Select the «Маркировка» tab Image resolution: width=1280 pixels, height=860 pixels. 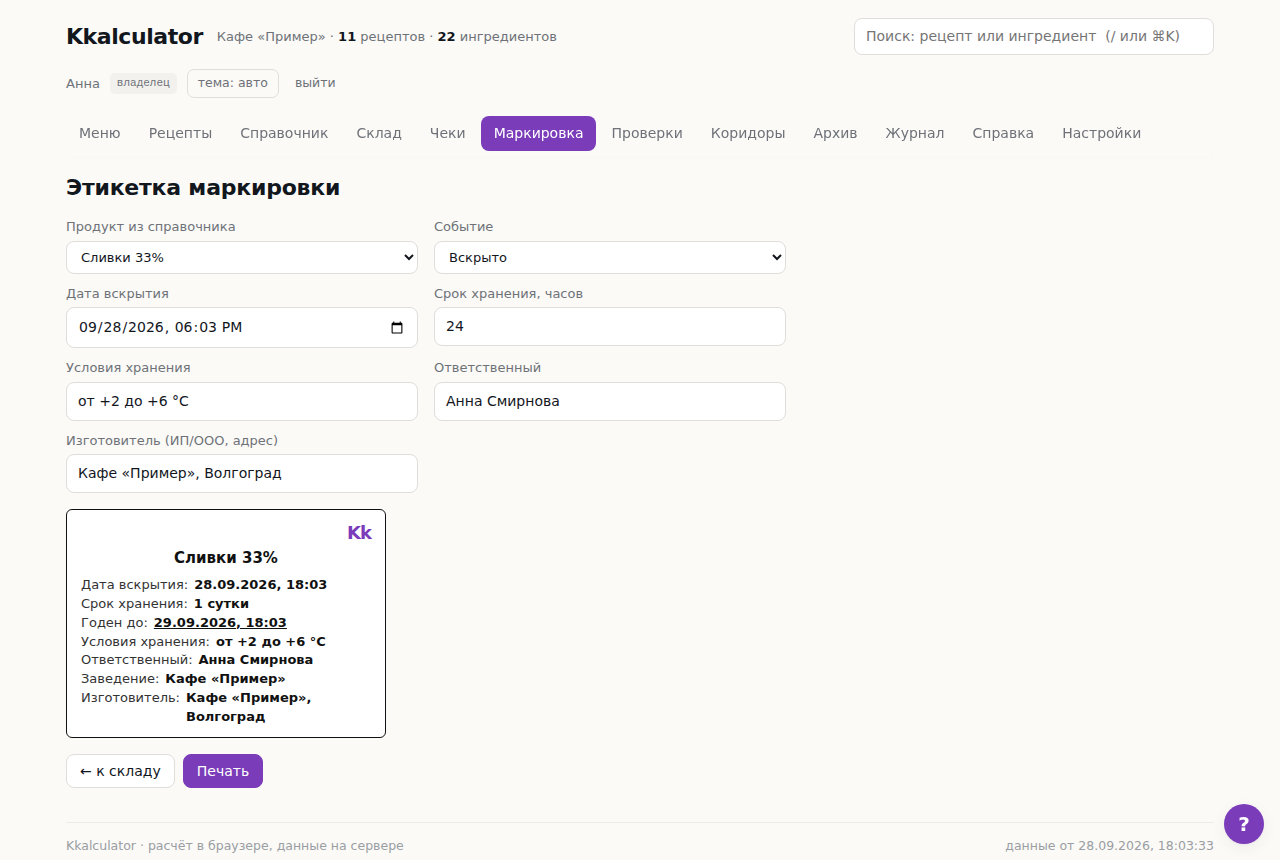(x=538, y=133)
